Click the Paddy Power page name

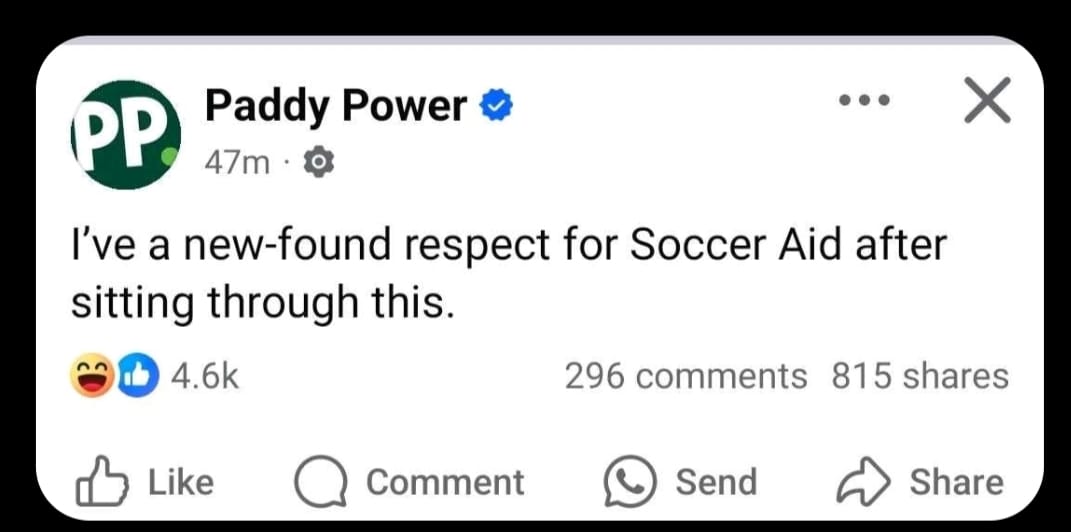335,107
